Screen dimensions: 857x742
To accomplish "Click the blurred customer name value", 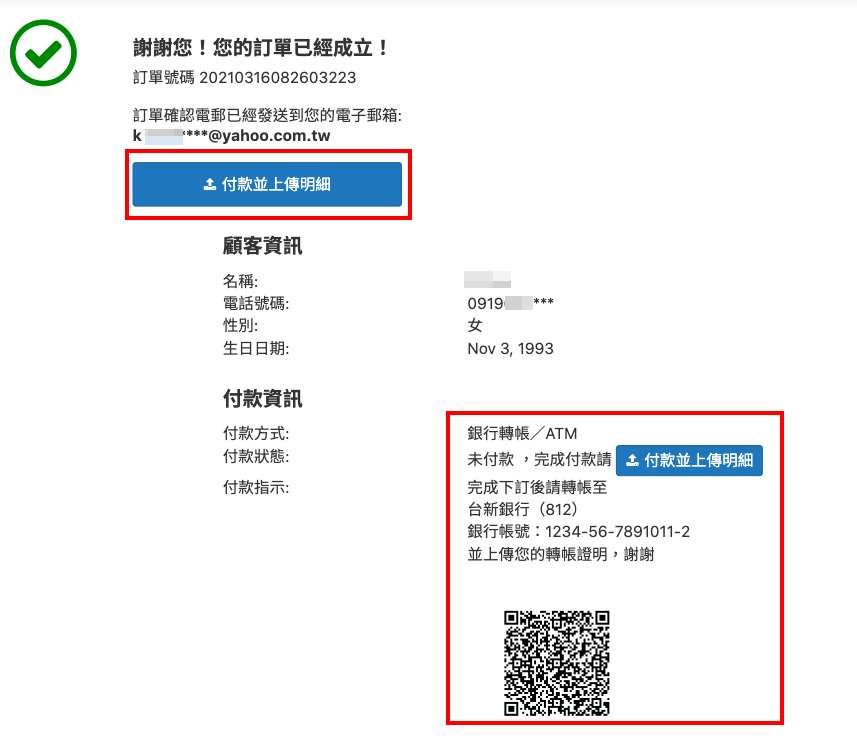I will tap(488, 279).
